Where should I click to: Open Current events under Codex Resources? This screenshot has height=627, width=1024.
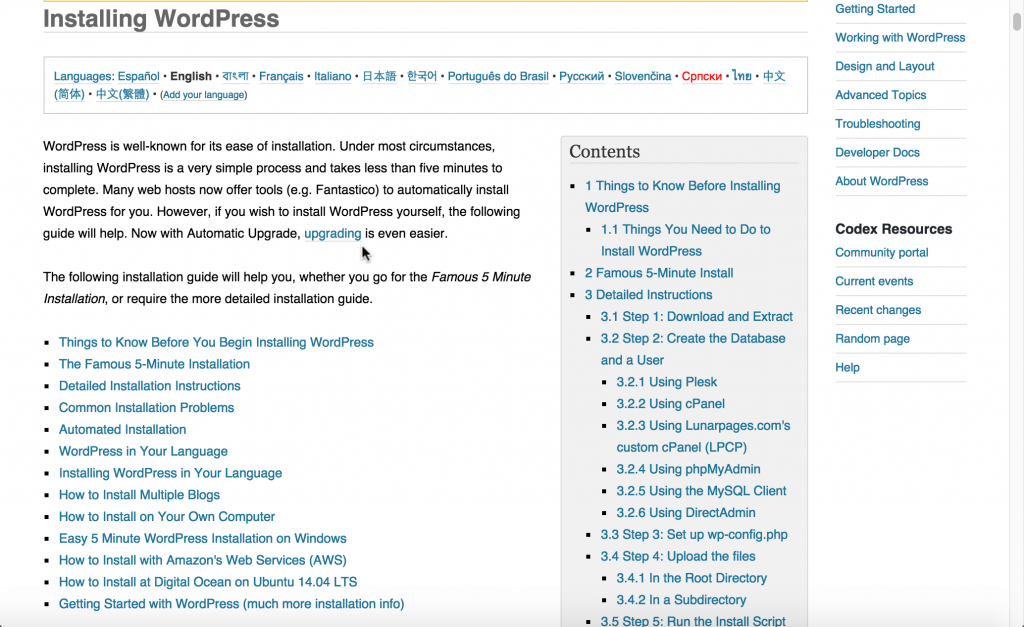pyautogui.click(x=874, y=281)
